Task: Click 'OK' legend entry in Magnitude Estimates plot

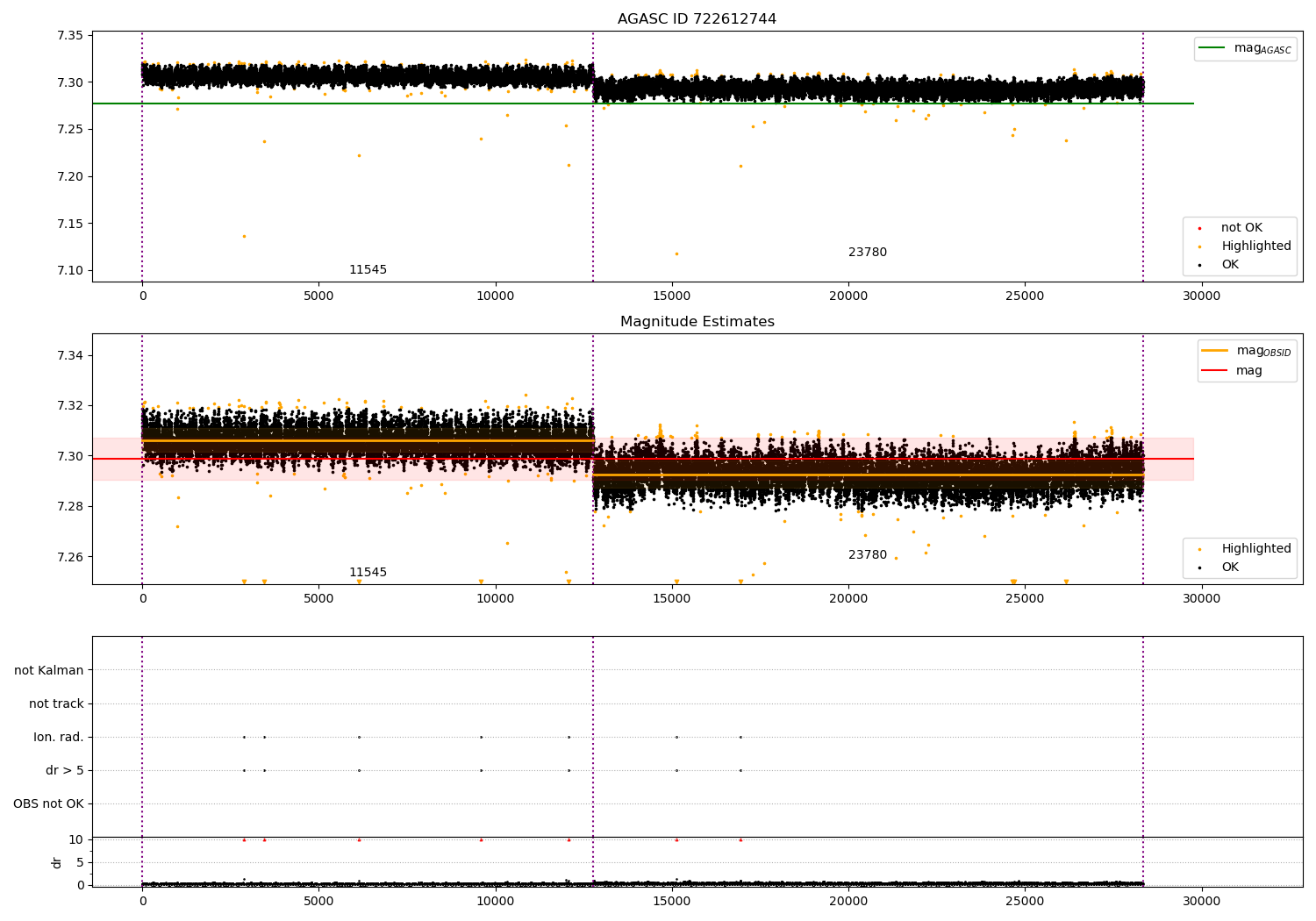Action: [1219, 568]
